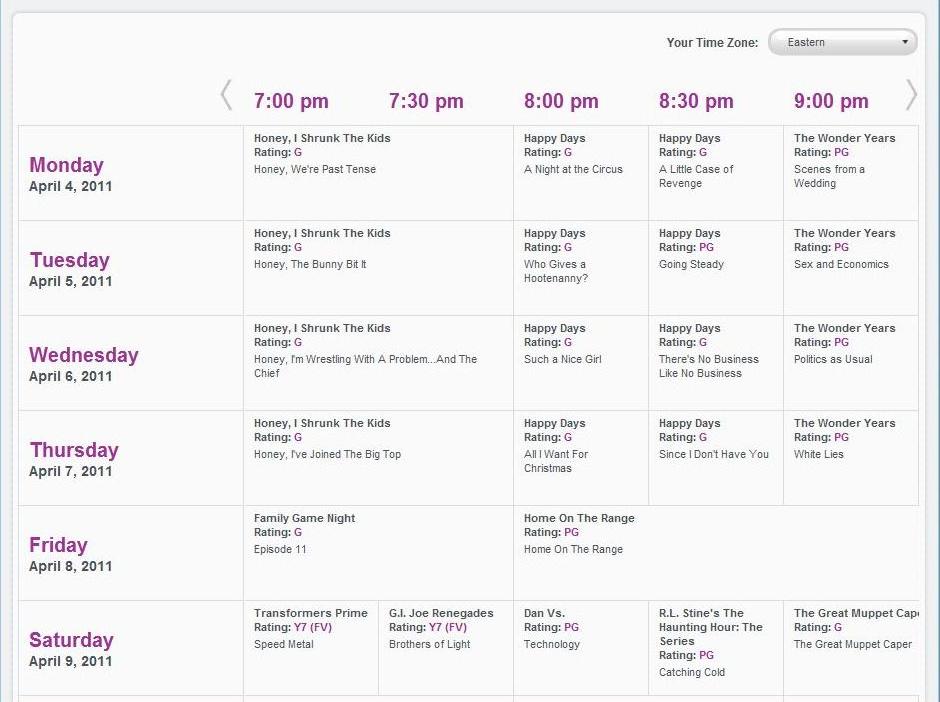The height and width of the screenshot is (702, 940).
Task: Click the Tuesday day label
Action: 70,260
